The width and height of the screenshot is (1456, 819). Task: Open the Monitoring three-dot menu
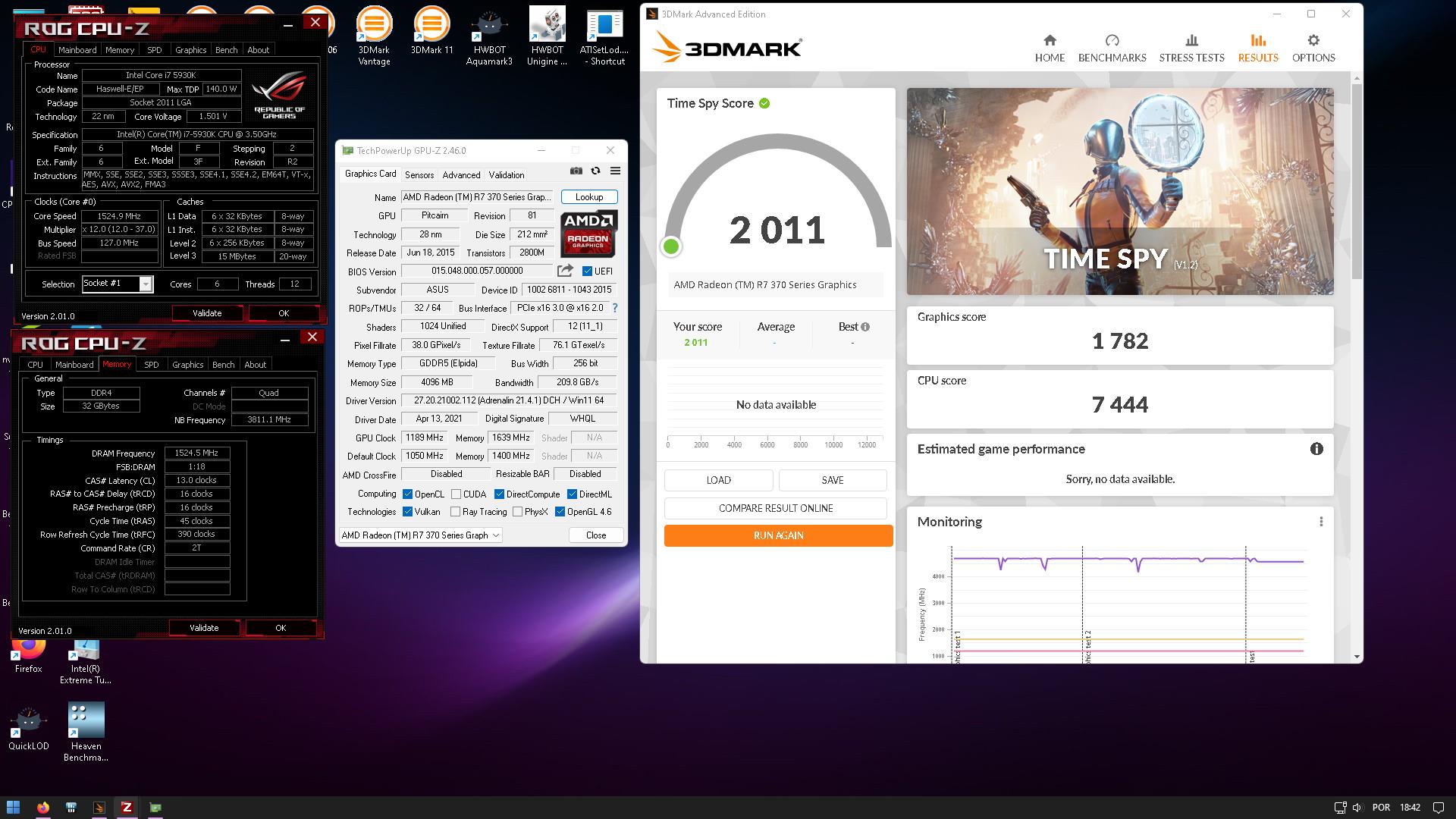1321,522
